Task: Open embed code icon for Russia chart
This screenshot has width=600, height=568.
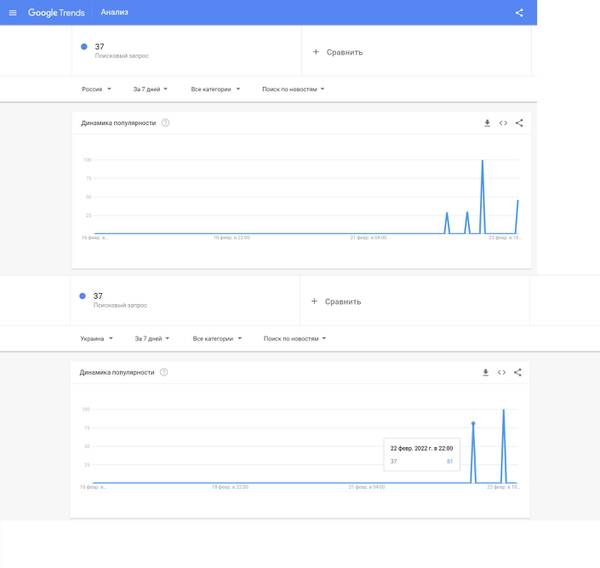Action: [503, 123]
